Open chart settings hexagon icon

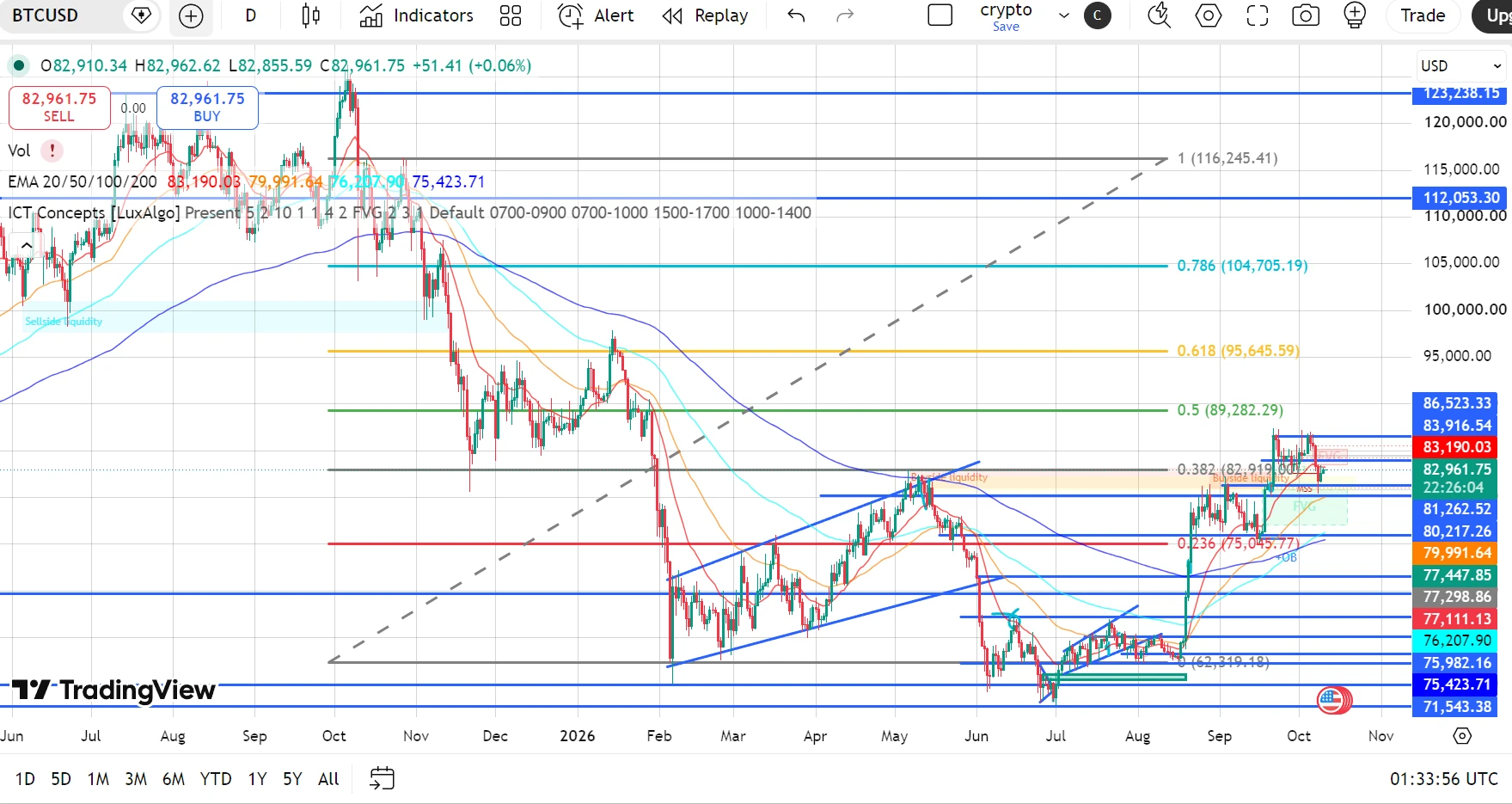[x=1209, y=15]
